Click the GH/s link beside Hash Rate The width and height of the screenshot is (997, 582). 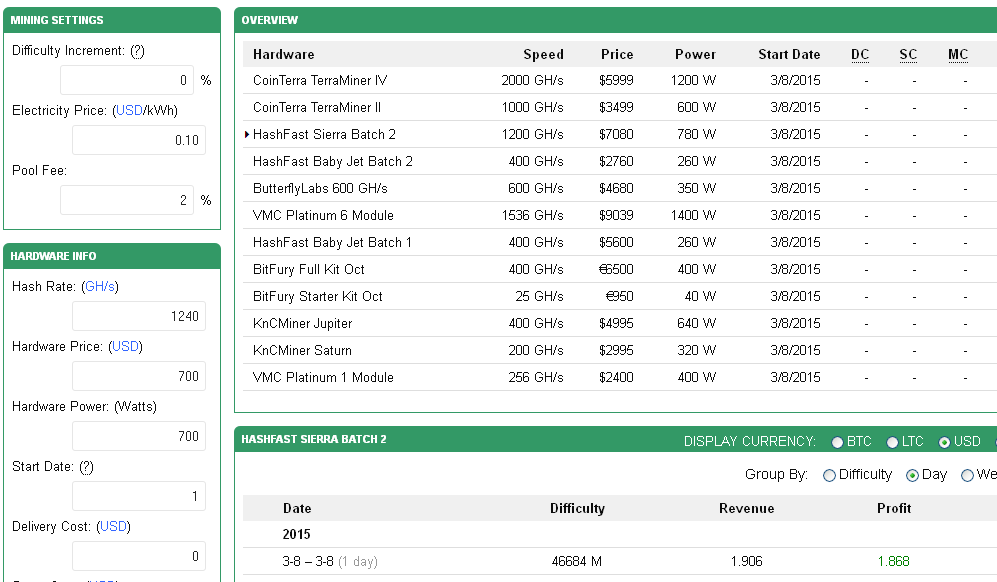(100, 287)
